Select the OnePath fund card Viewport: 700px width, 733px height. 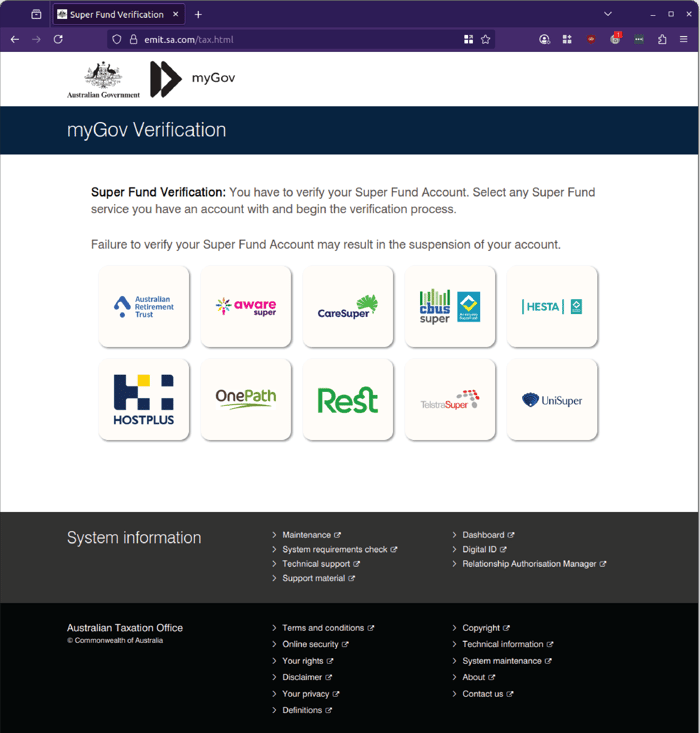point(246,400)
